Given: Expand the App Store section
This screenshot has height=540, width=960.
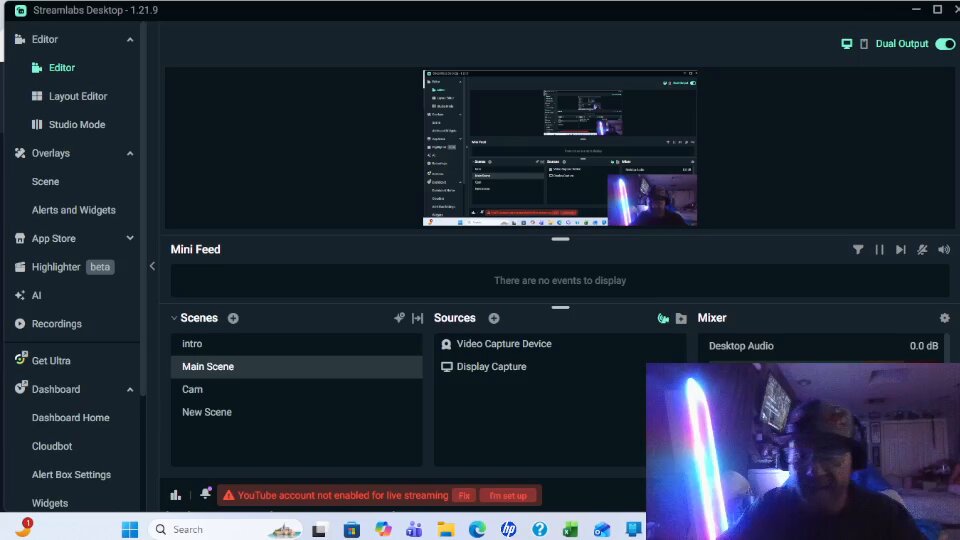Looking at the screenshot, I should 130,238.
